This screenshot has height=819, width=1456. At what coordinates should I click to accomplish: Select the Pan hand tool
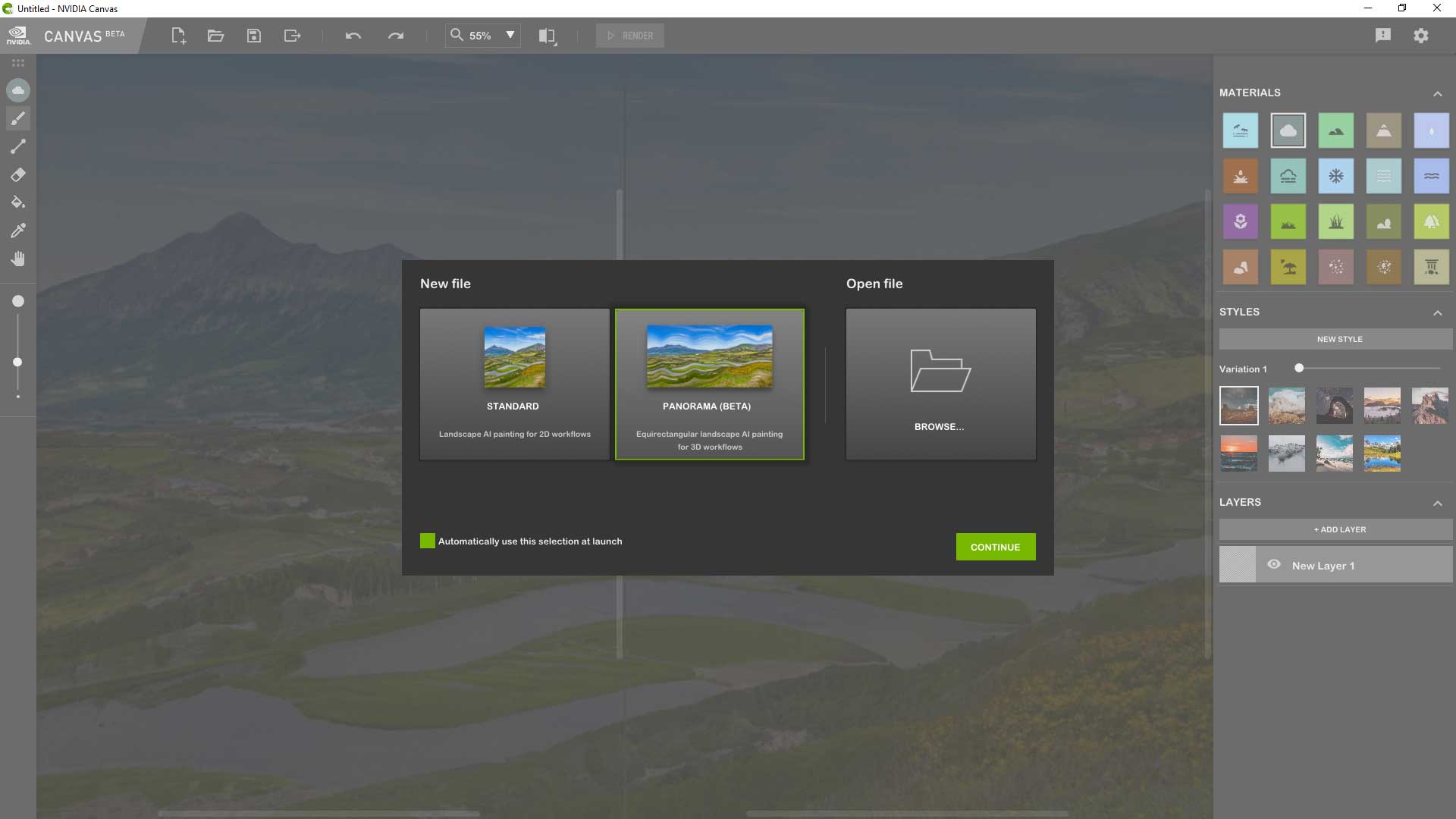pos(18,259)
